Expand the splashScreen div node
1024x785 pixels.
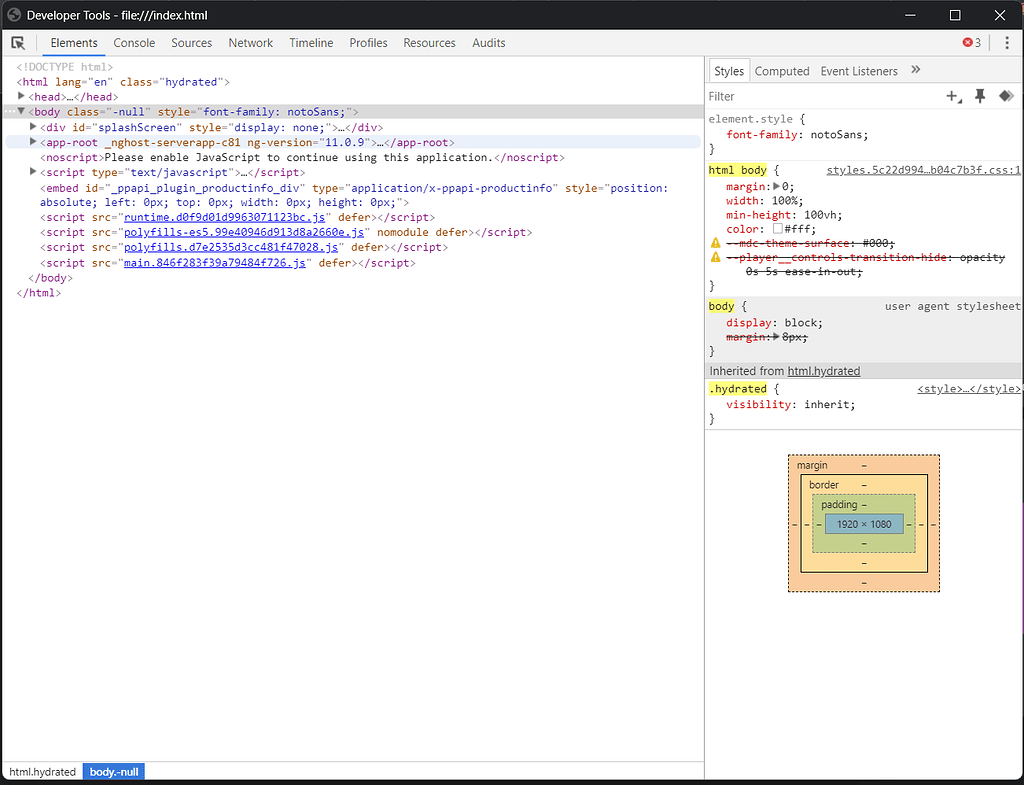click(x=33, y=126)
